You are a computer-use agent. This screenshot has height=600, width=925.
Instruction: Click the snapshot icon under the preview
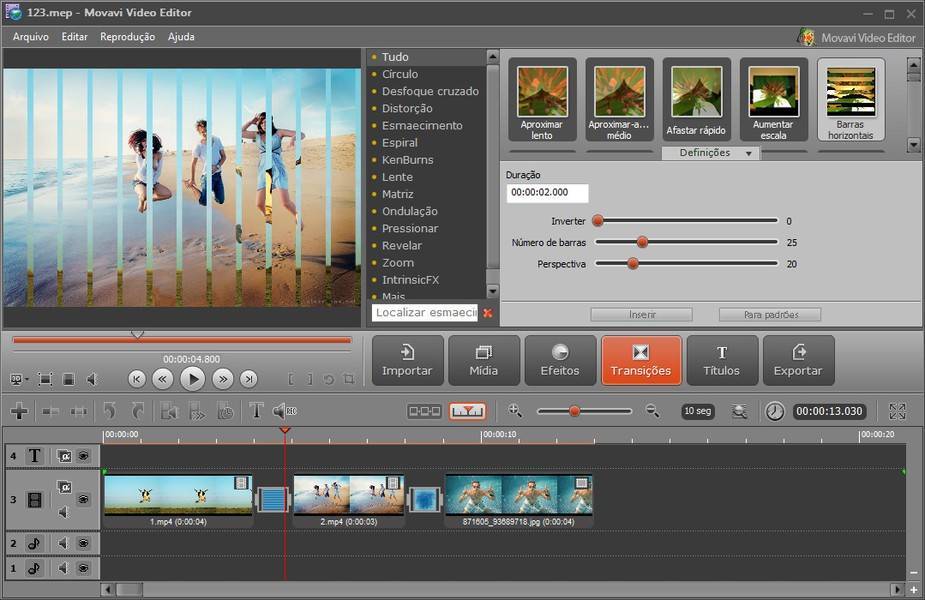tap(68, 379)
